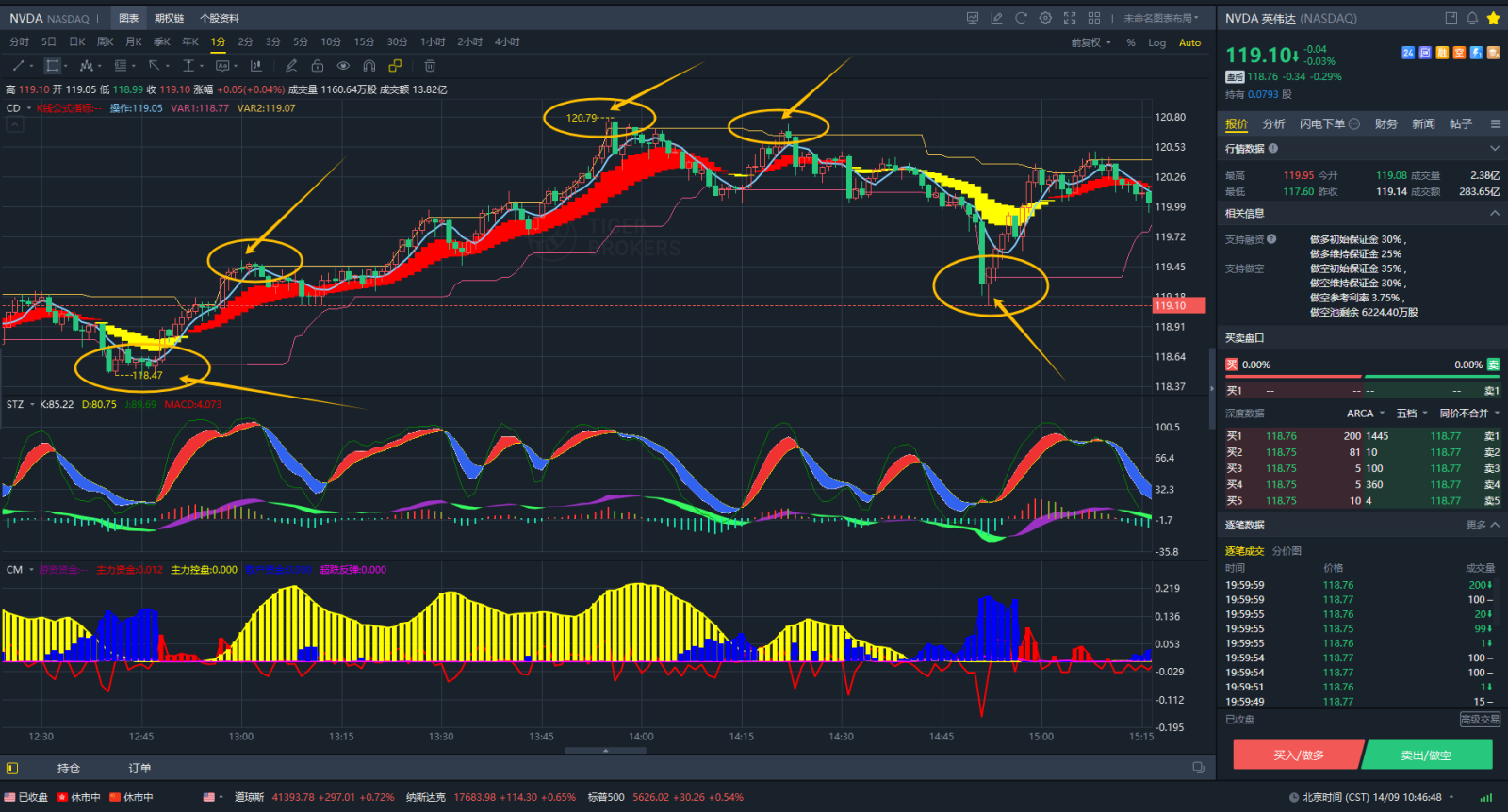Select the 日K timeframe
The image size is (1508, 812).
(77, 41)
